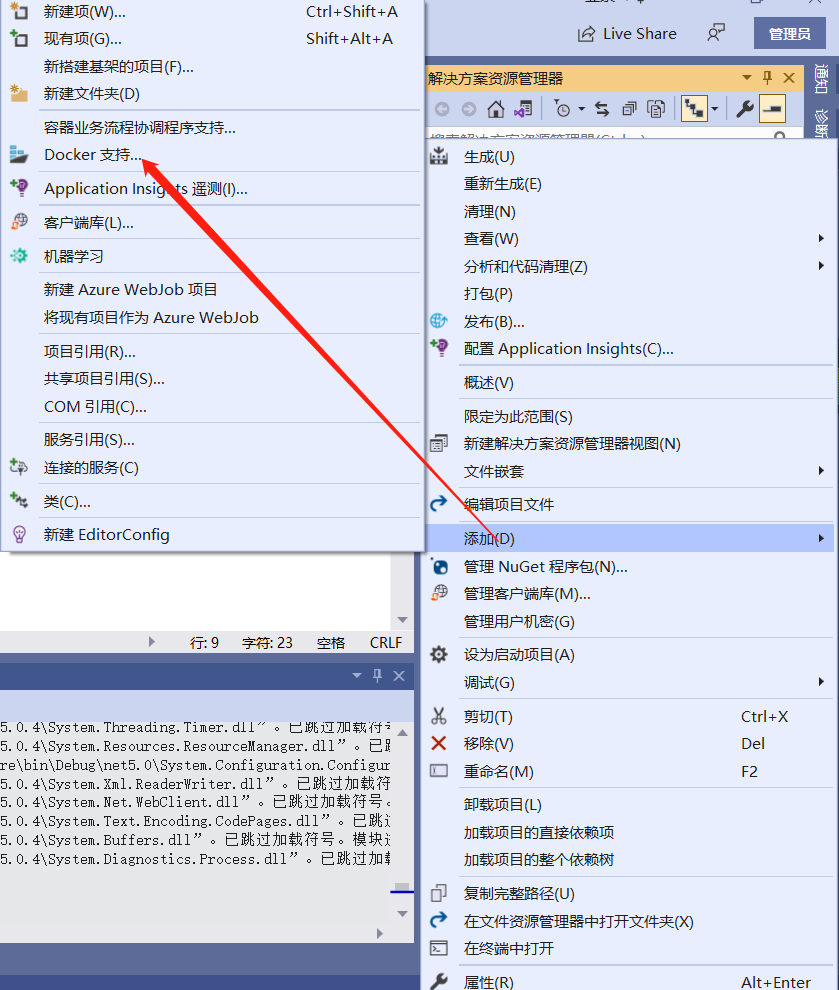The width and height of the screenshot is (839, 990).
Task: Click the 新建解决方案资源管理器视图(N) icon
Action: tap(439, 443)
